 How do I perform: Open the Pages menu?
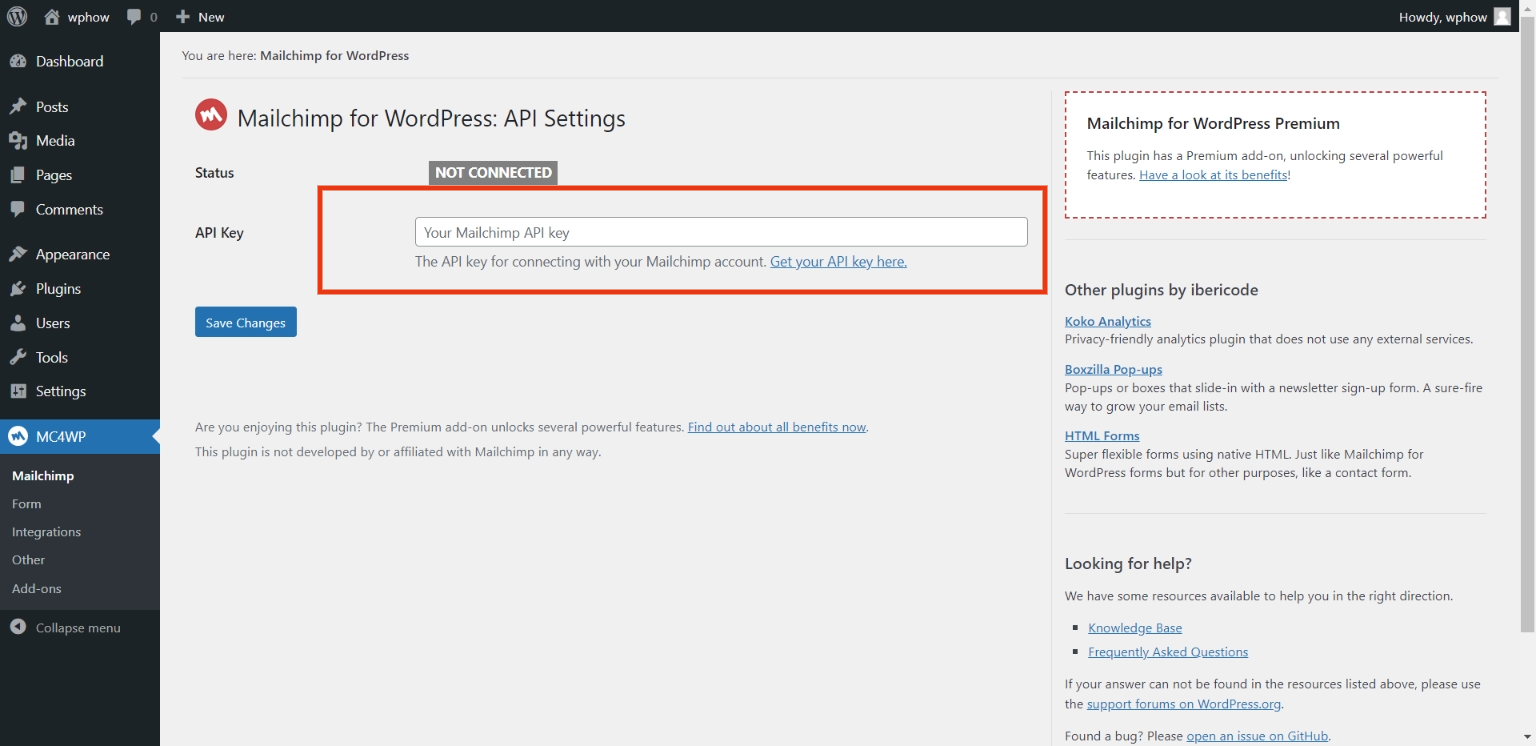tap(80, 175)
